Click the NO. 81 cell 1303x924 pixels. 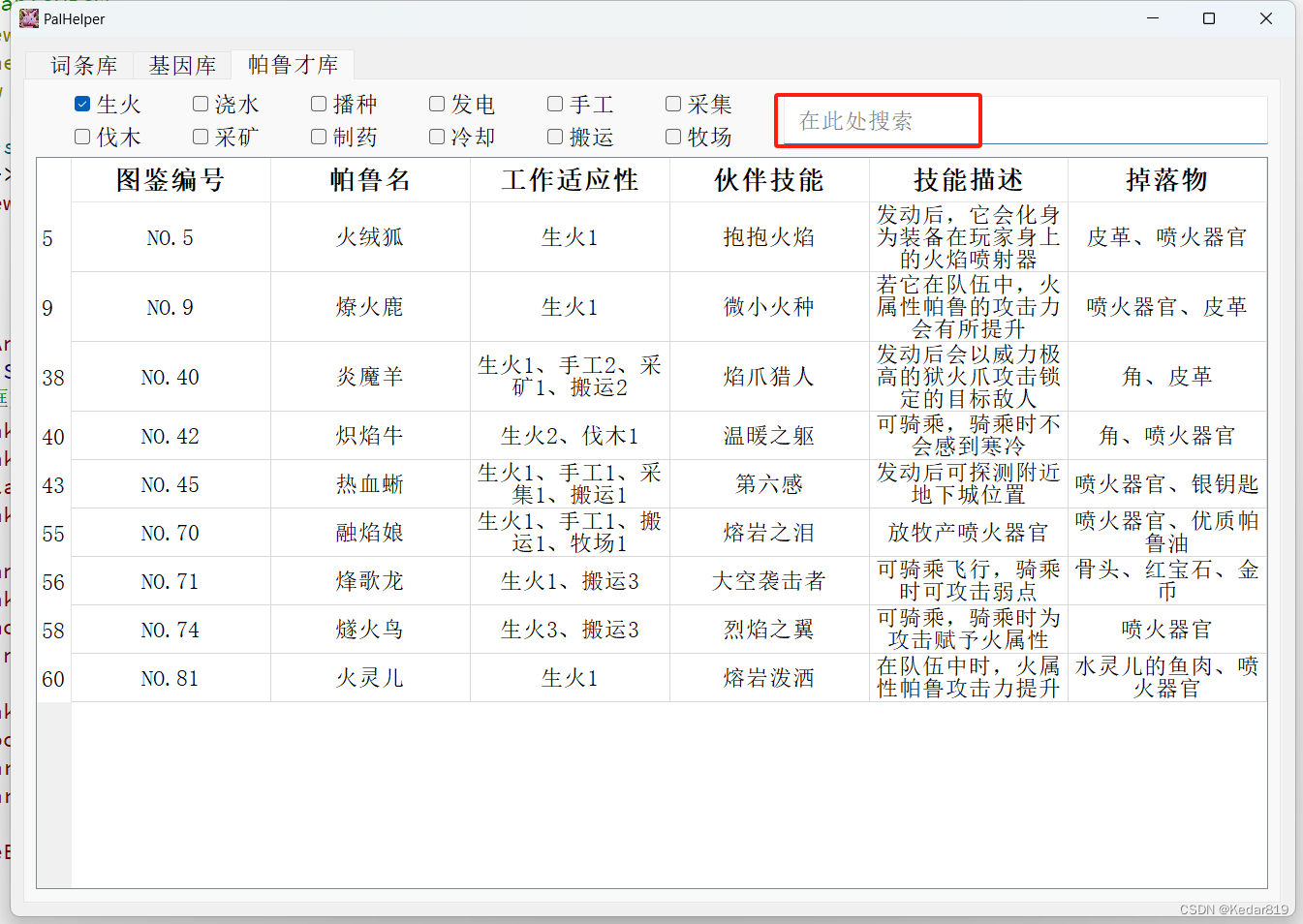pyautogui.click(x=171, y=678)
